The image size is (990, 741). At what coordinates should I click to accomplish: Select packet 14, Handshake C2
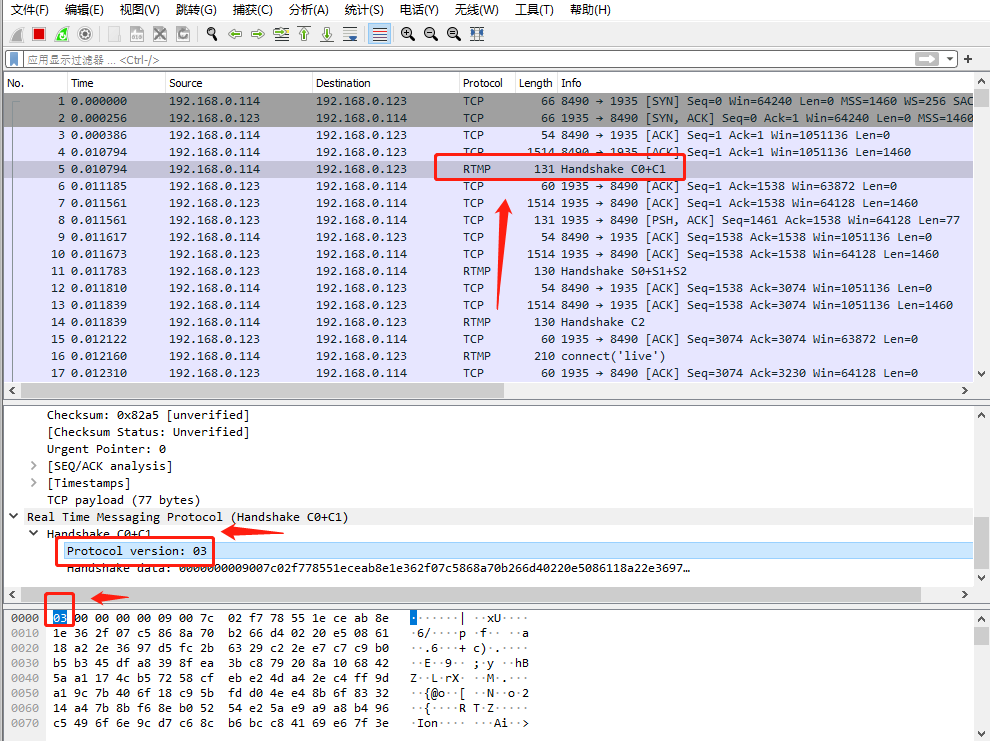click(488, 322)
